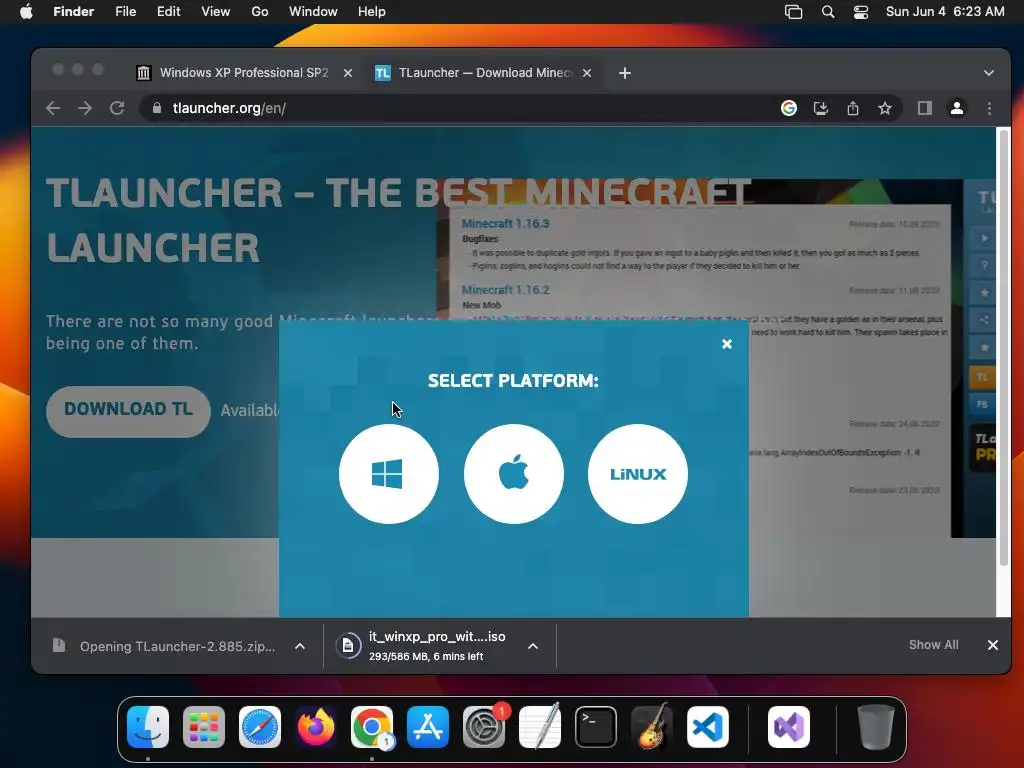The width and height of the screenshot is (1024, 768).
Task: Open TextEdit from the Dock
Action: click(x=540, y=727)
